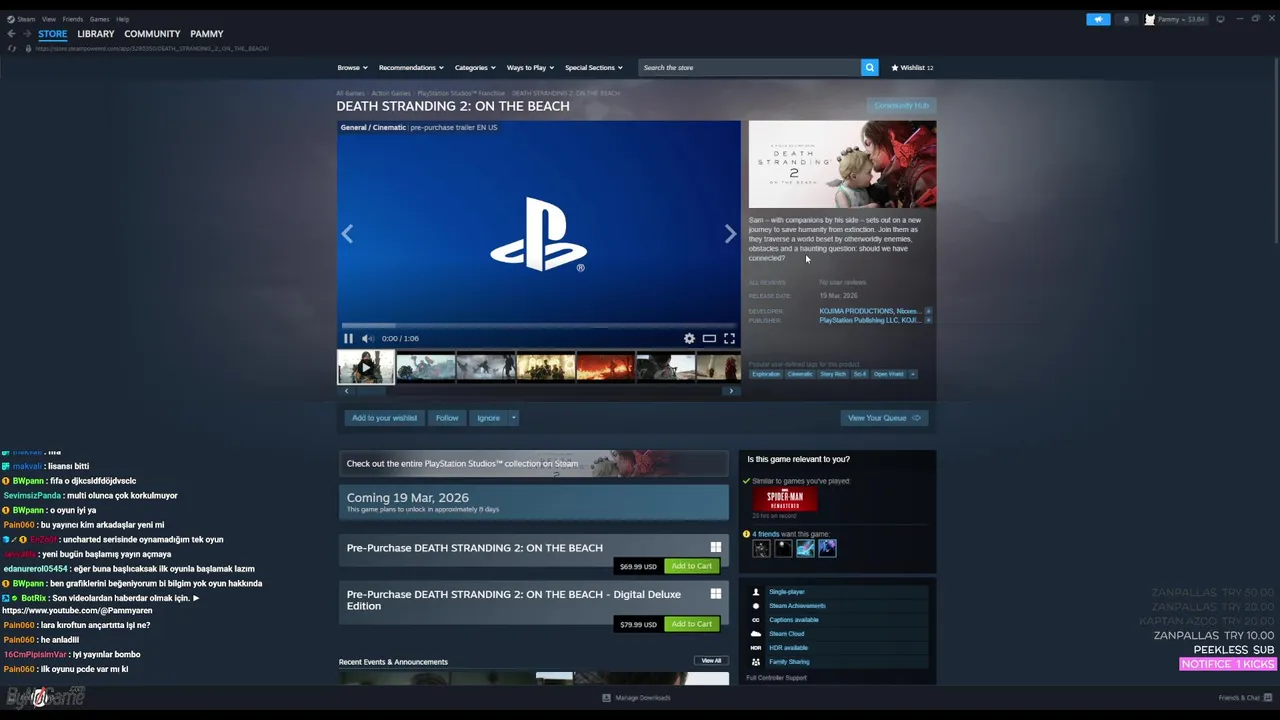
Task: Click the Open World tag
Action: 888,374
